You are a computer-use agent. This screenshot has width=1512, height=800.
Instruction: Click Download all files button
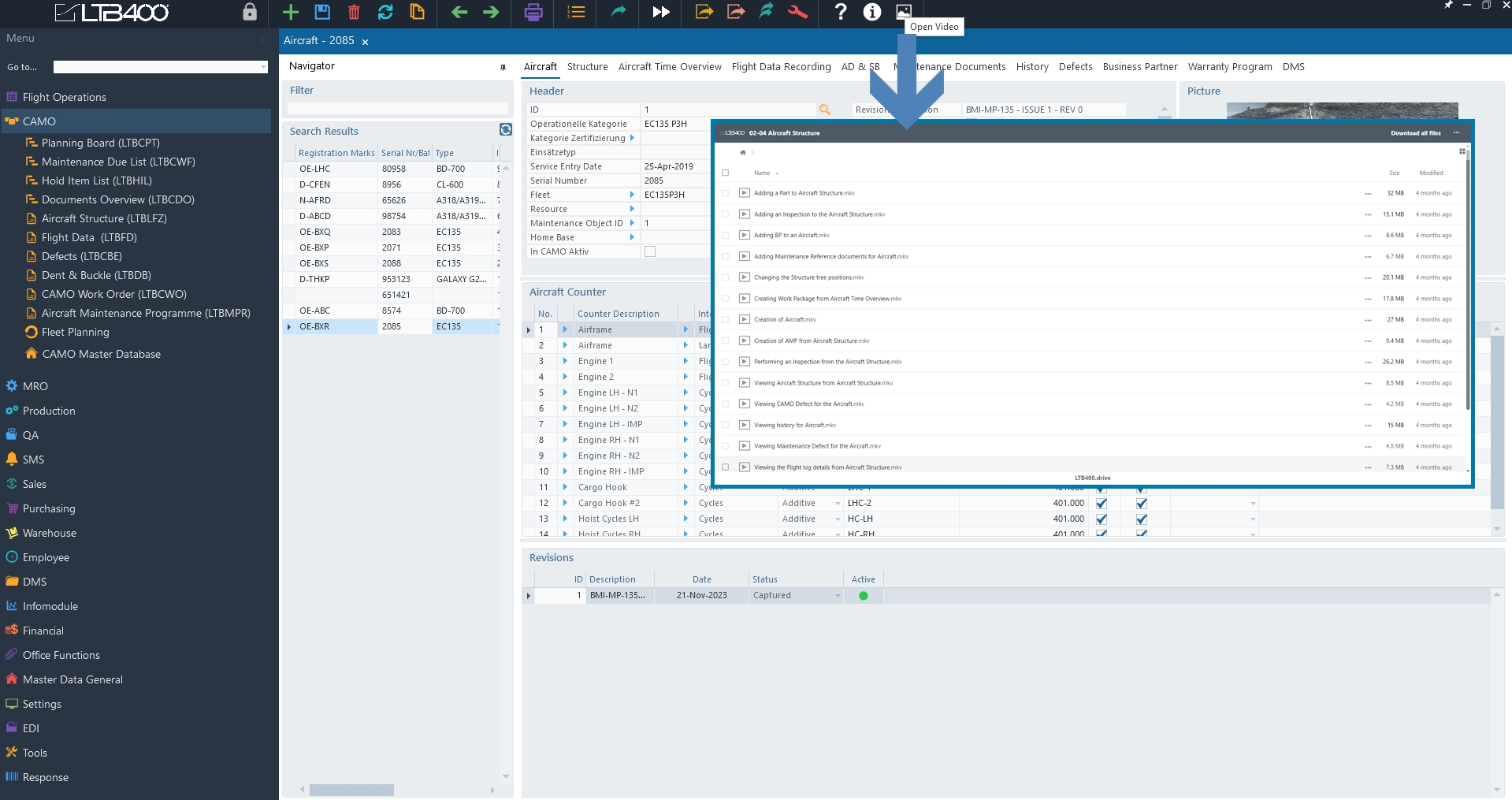coord(1415,133)
